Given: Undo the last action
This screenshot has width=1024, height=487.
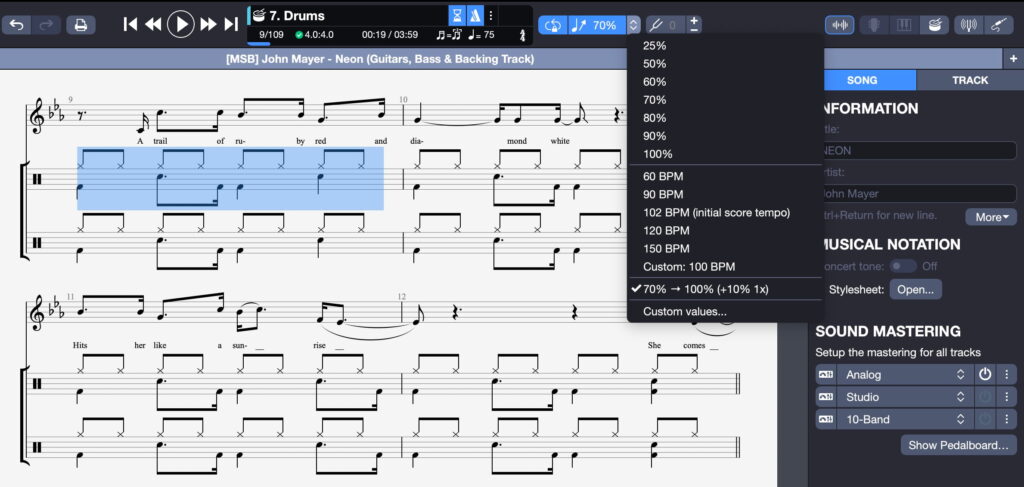Looking at the screenshot, I should coord(16,25).
